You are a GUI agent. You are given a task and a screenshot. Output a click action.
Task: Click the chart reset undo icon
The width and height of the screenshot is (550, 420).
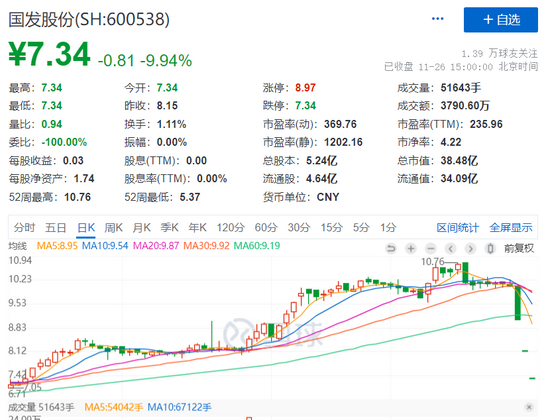click(390, 249)
